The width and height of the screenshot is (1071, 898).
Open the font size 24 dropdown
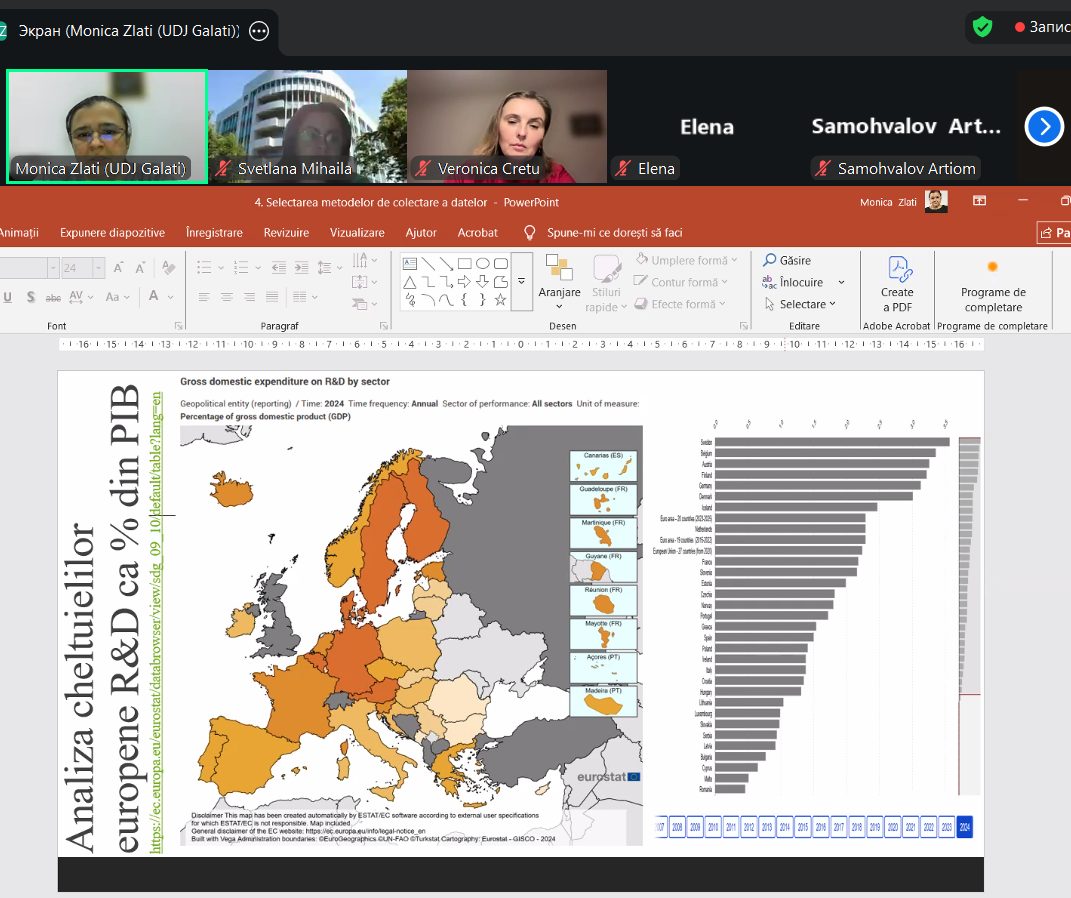(x=99, y=268)
